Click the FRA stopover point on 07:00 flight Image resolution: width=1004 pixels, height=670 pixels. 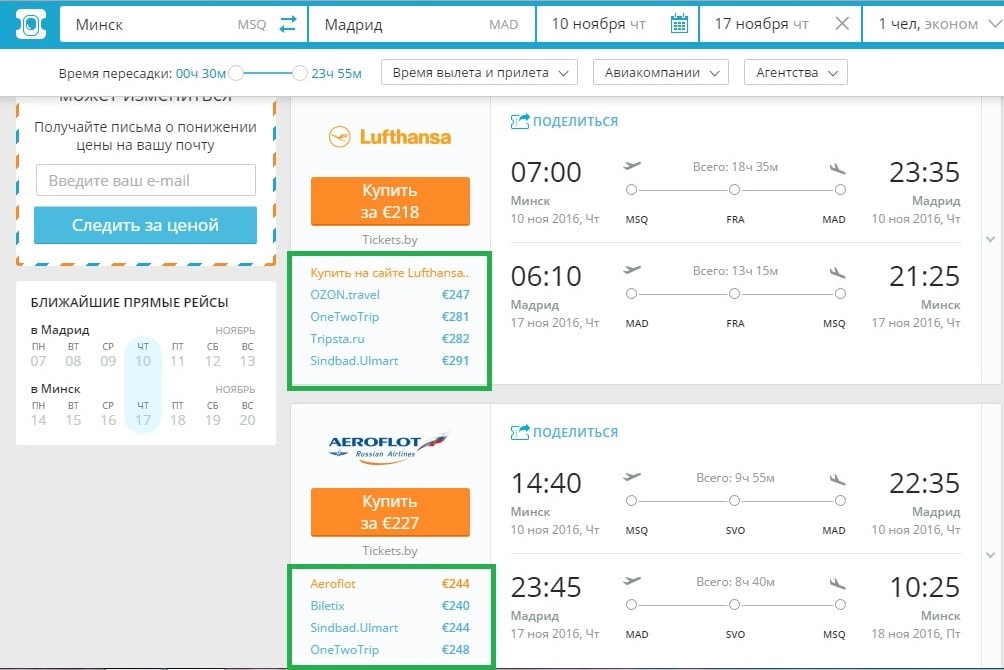[734, 190]
